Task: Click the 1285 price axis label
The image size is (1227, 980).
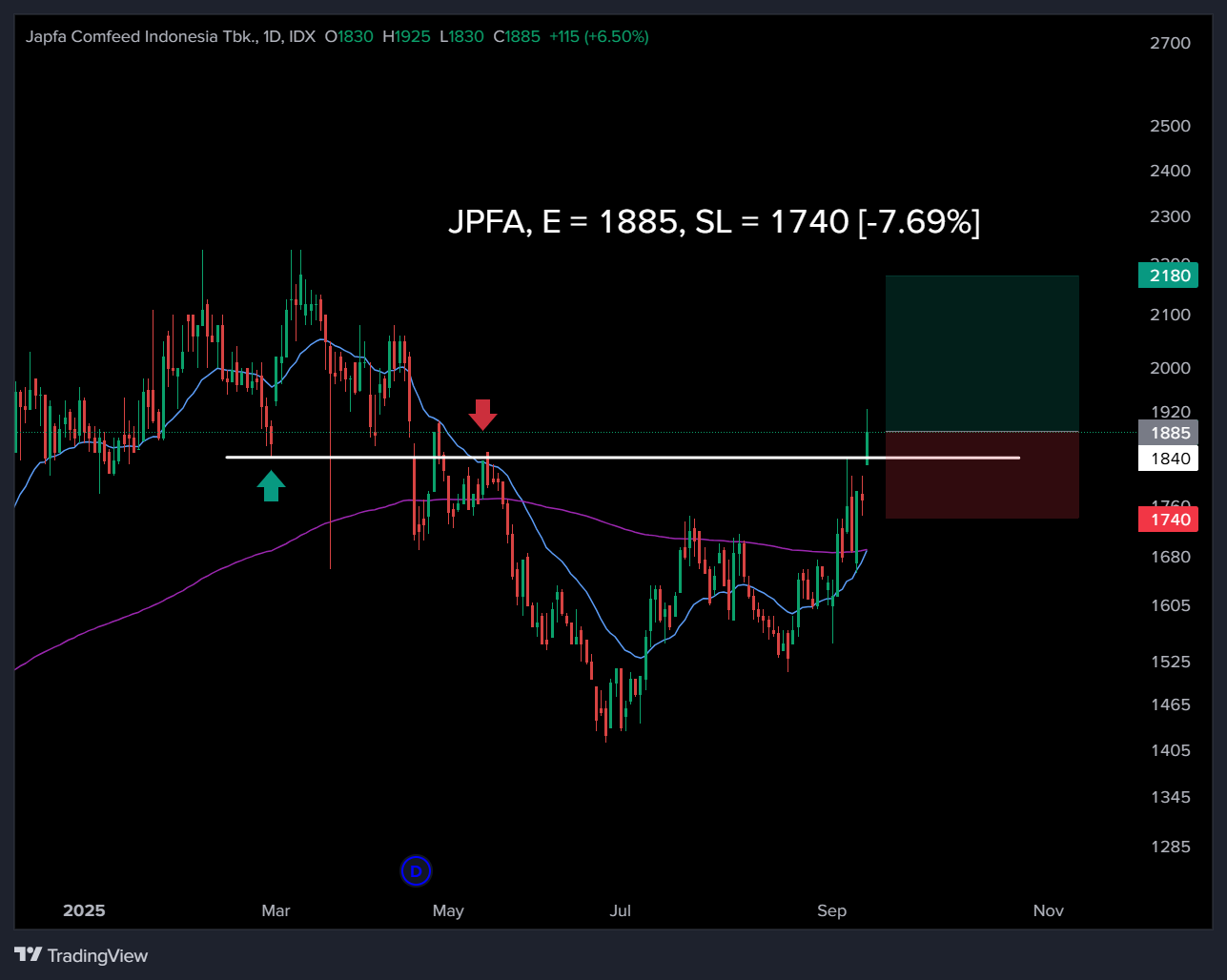Action: [x=1171, y=847]
